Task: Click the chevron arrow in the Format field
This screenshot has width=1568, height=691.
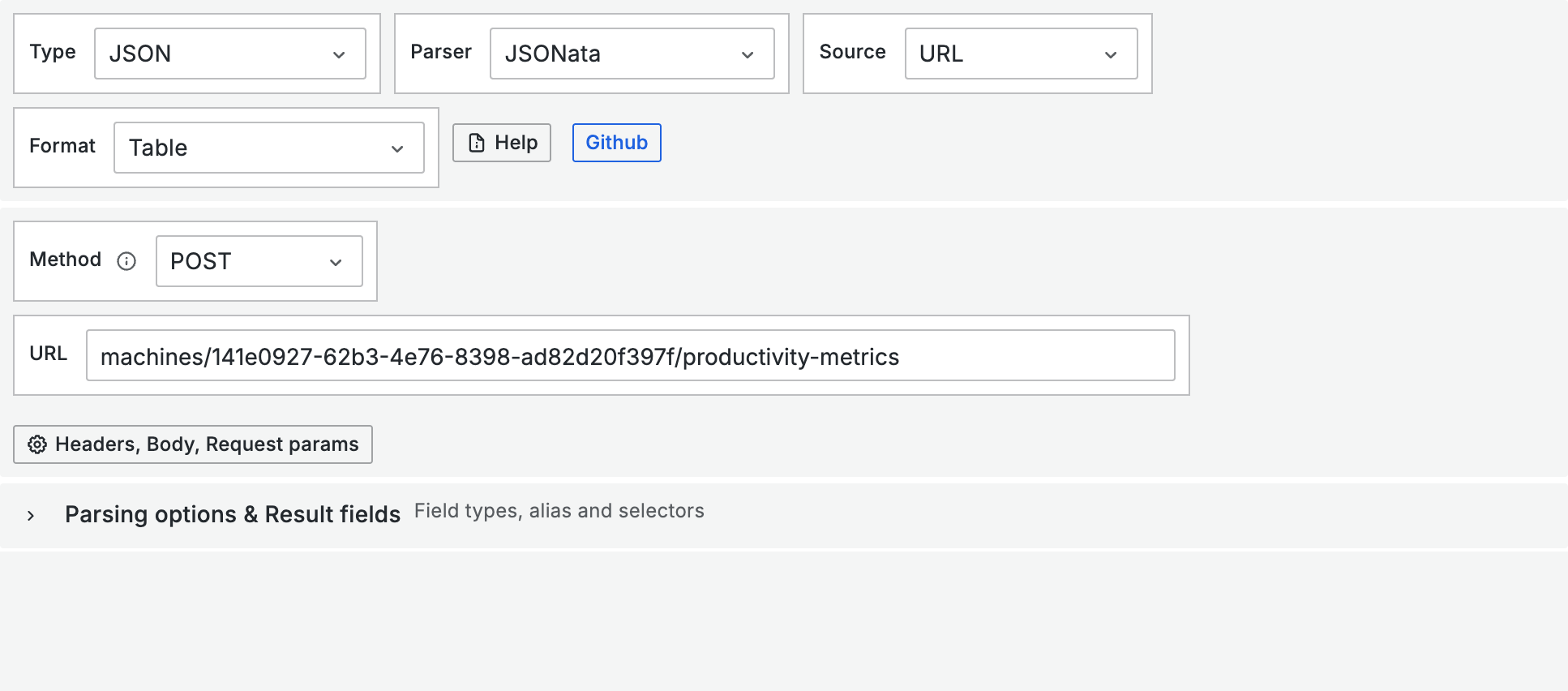Action: 397,148
